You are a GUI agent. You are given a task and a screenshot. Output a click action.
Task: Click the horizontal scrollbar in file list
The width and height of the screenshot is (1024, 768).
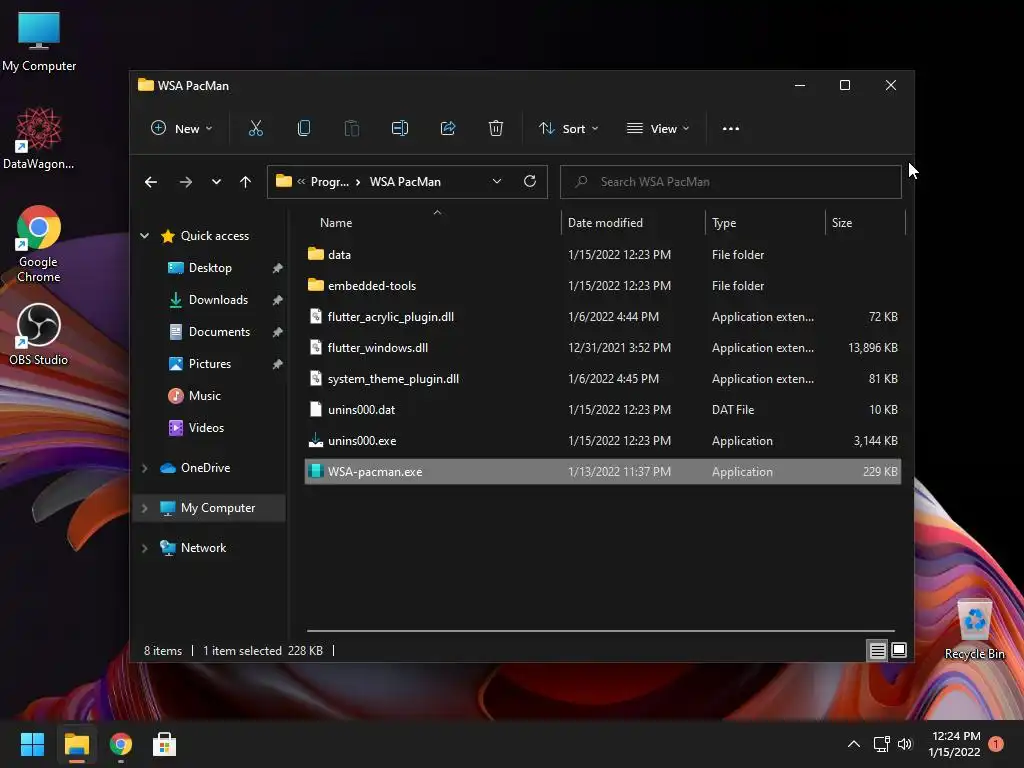(x=601, y=631)
